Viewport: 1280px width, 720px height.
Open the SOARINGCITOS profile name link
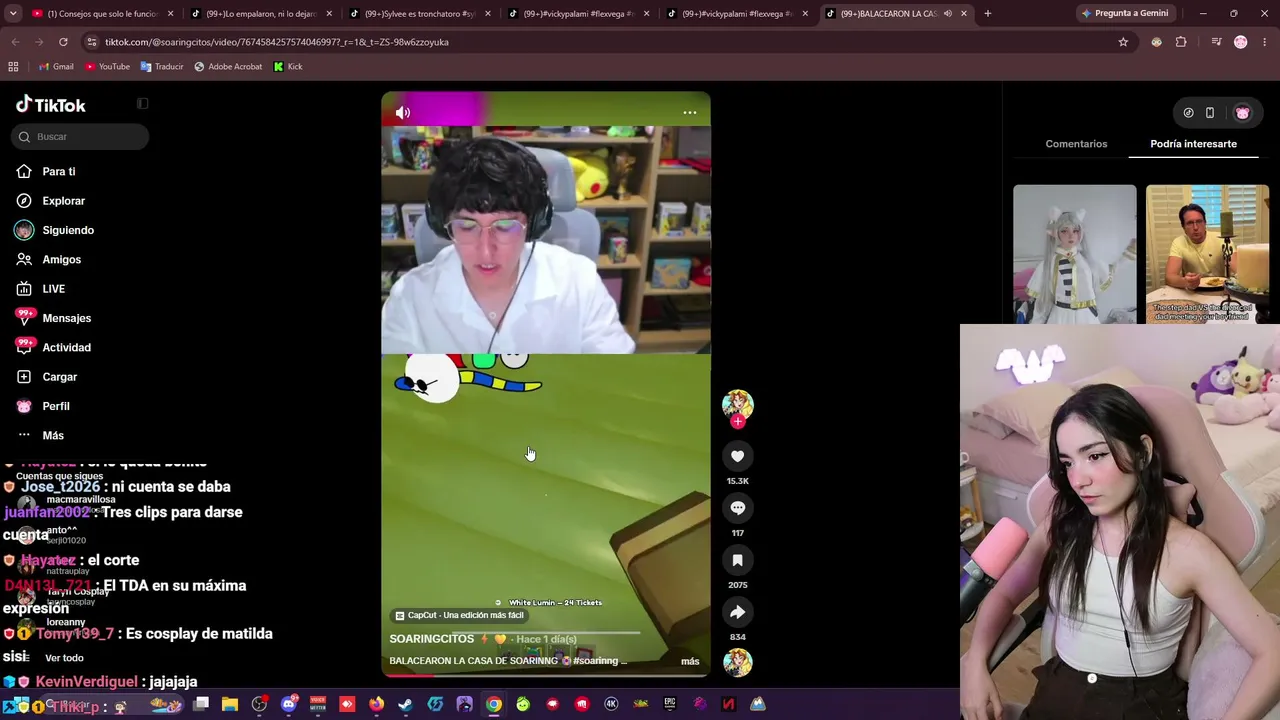coord(432,639)
